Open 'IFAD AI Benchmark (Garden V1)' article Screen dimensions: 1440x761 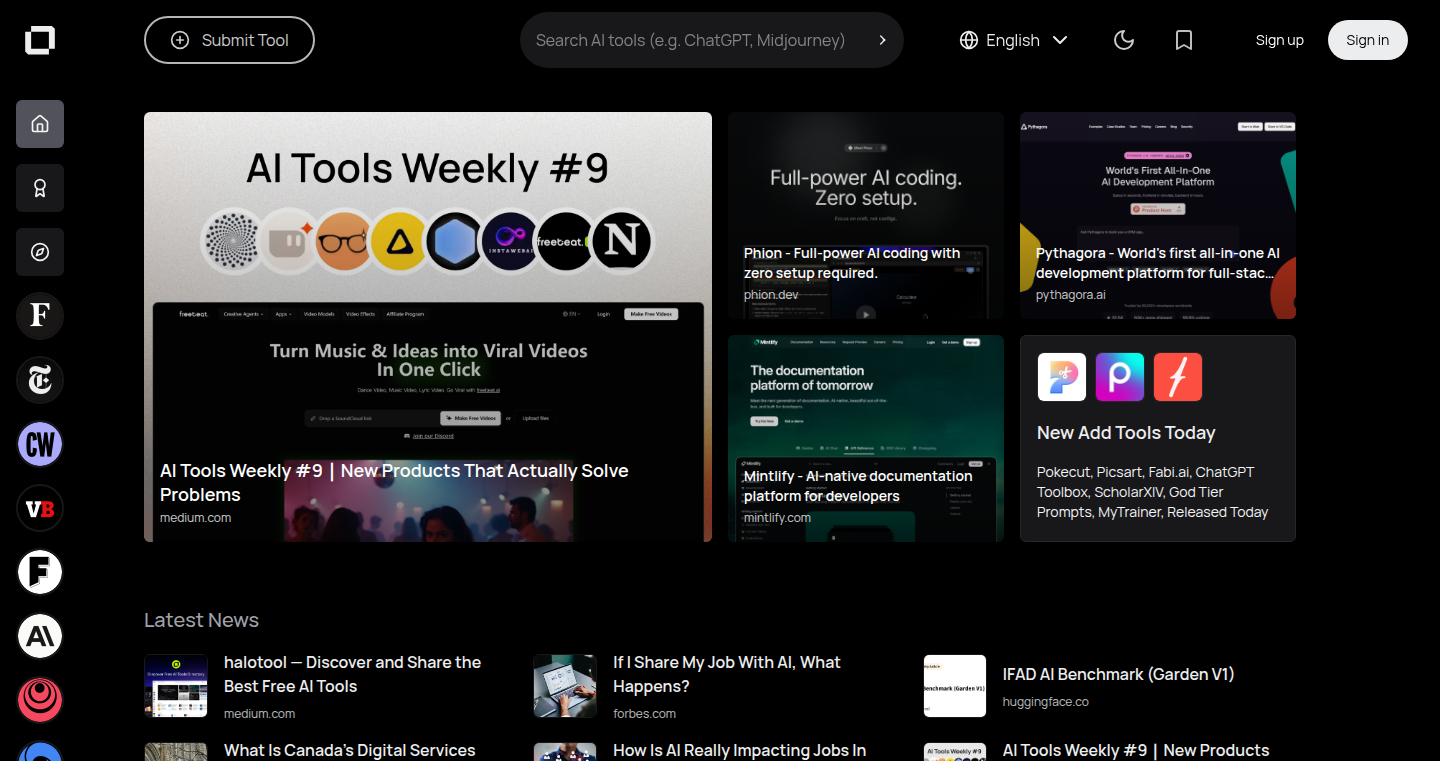1118,674
